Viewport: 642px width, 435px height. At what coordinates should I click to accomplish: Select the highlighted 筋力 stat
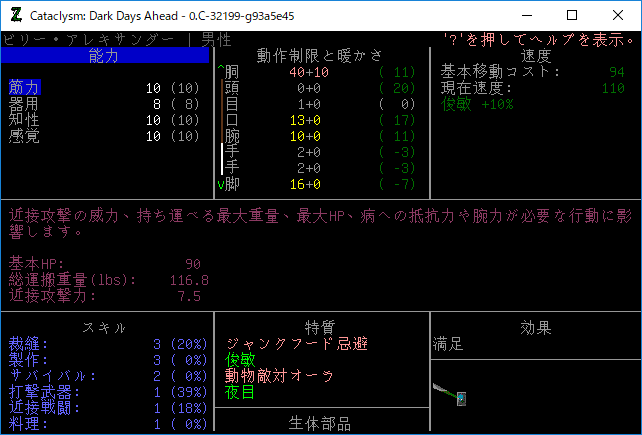(24, 88)
